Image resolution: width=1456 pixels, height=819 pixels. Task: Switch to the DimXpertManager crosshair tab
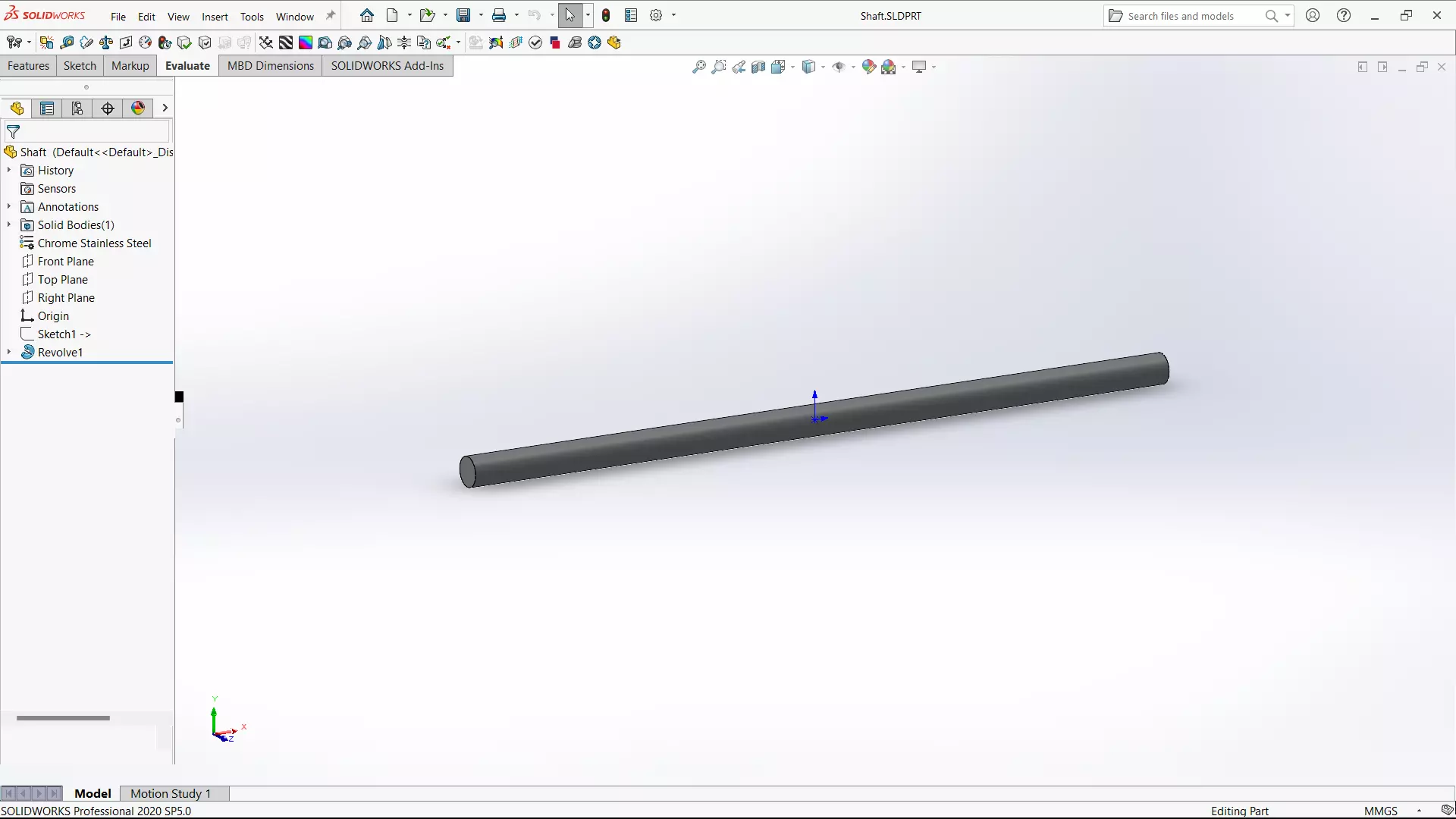click(x=108, y=108)
